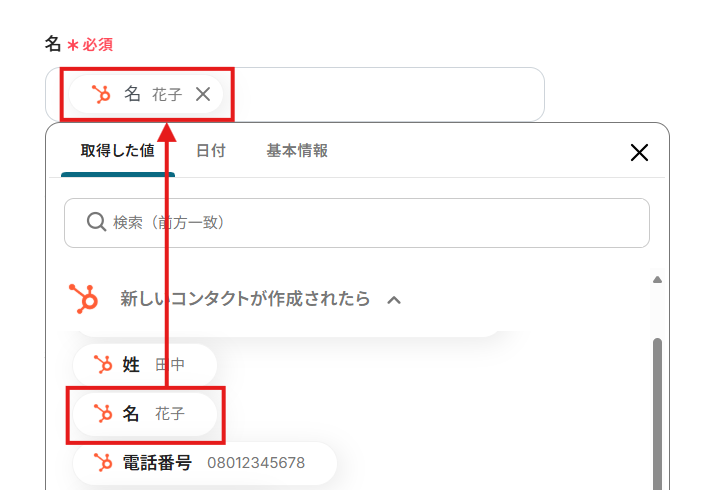Click the HubSpot icon on 姓 row

[x=103, y=364]
